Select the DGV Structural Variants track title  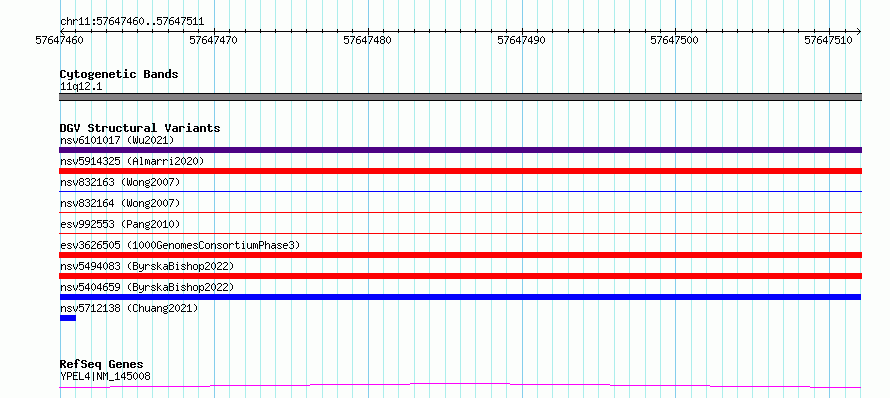coord(140,128)
